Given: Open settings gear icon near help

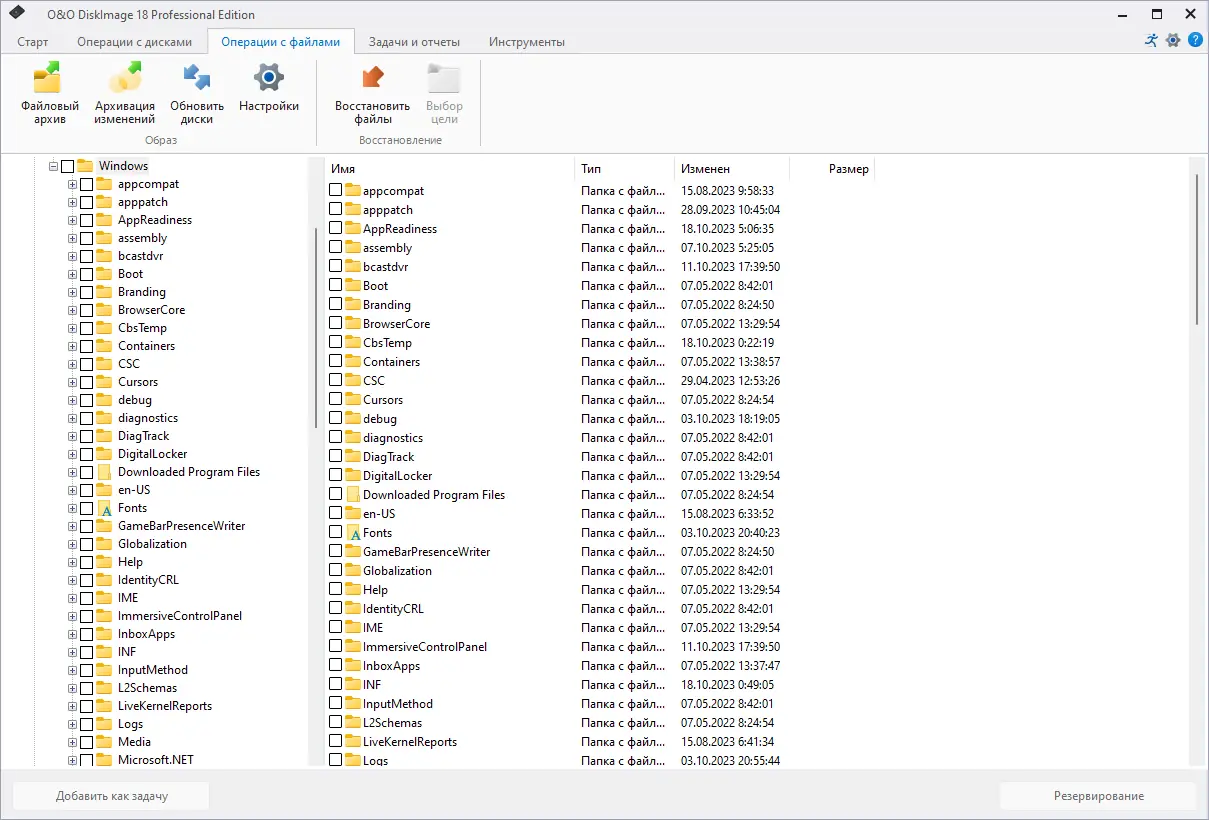Looking at the screenshot, I should [1173, 40].
